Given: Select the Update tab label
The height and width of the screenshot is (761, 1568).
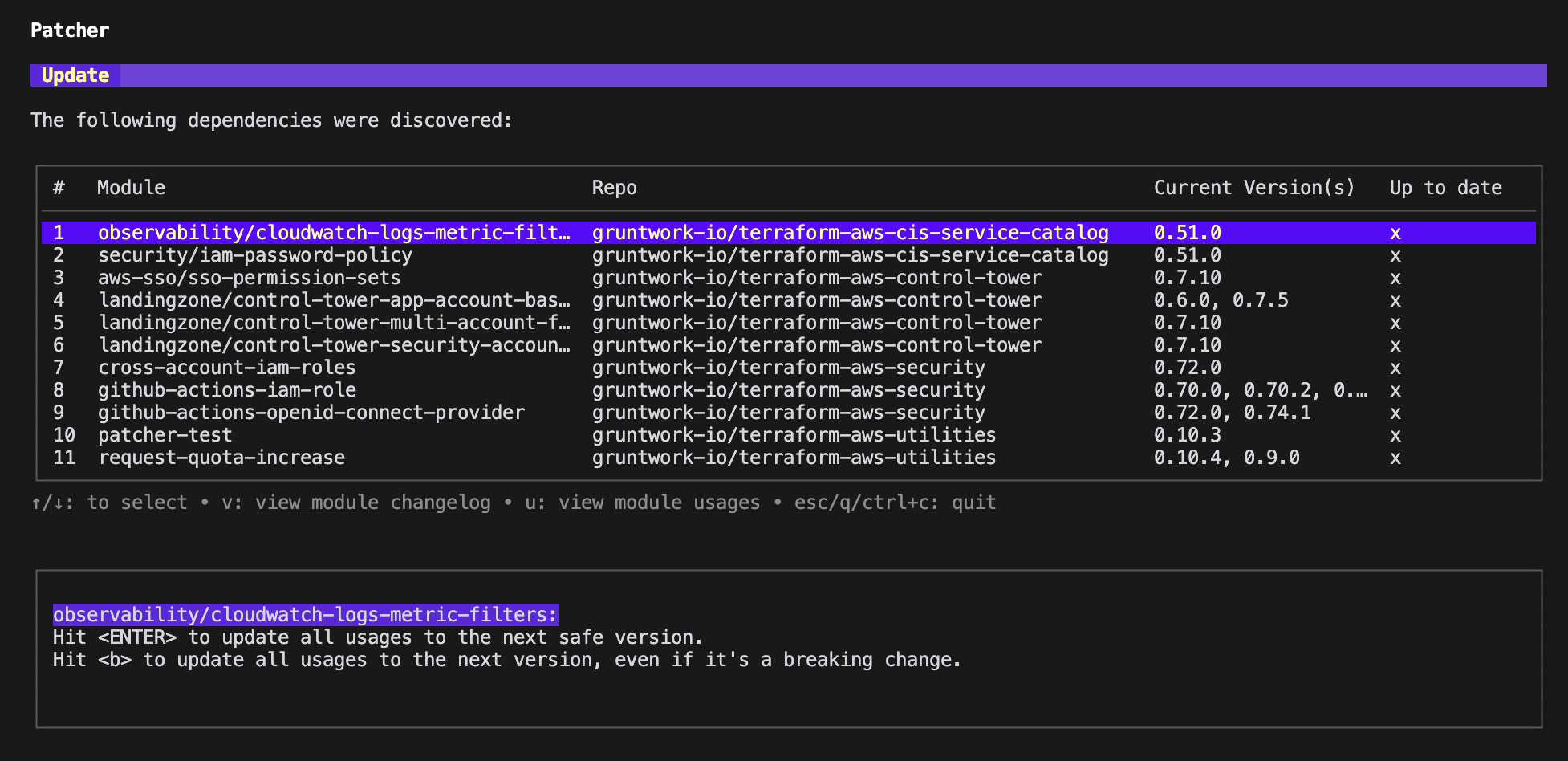Looking at the screenshot, I should click(75, 75).
